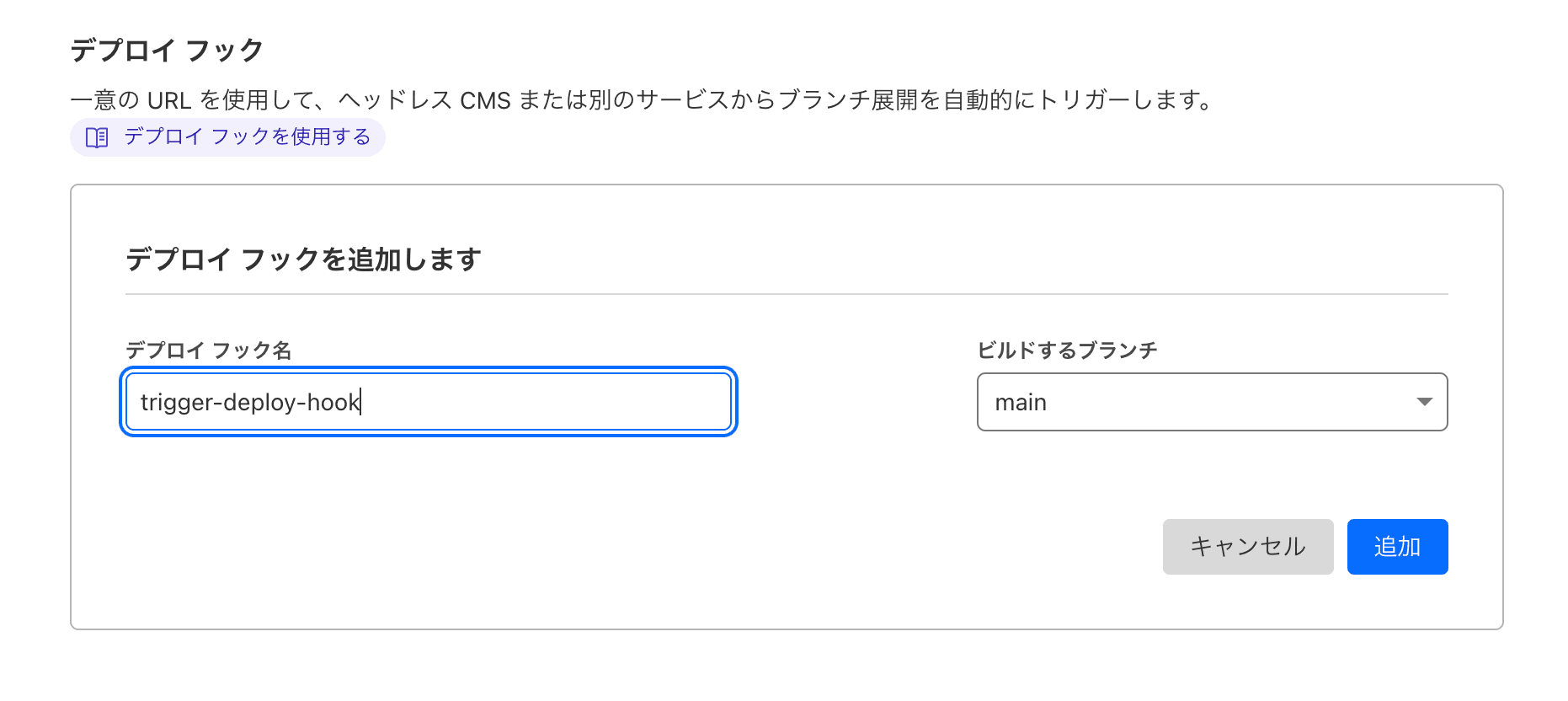Click the dropdown arrow icon on the branch selector
The width and height of the screenshot is (1568, 701).
coord(1425,402)
